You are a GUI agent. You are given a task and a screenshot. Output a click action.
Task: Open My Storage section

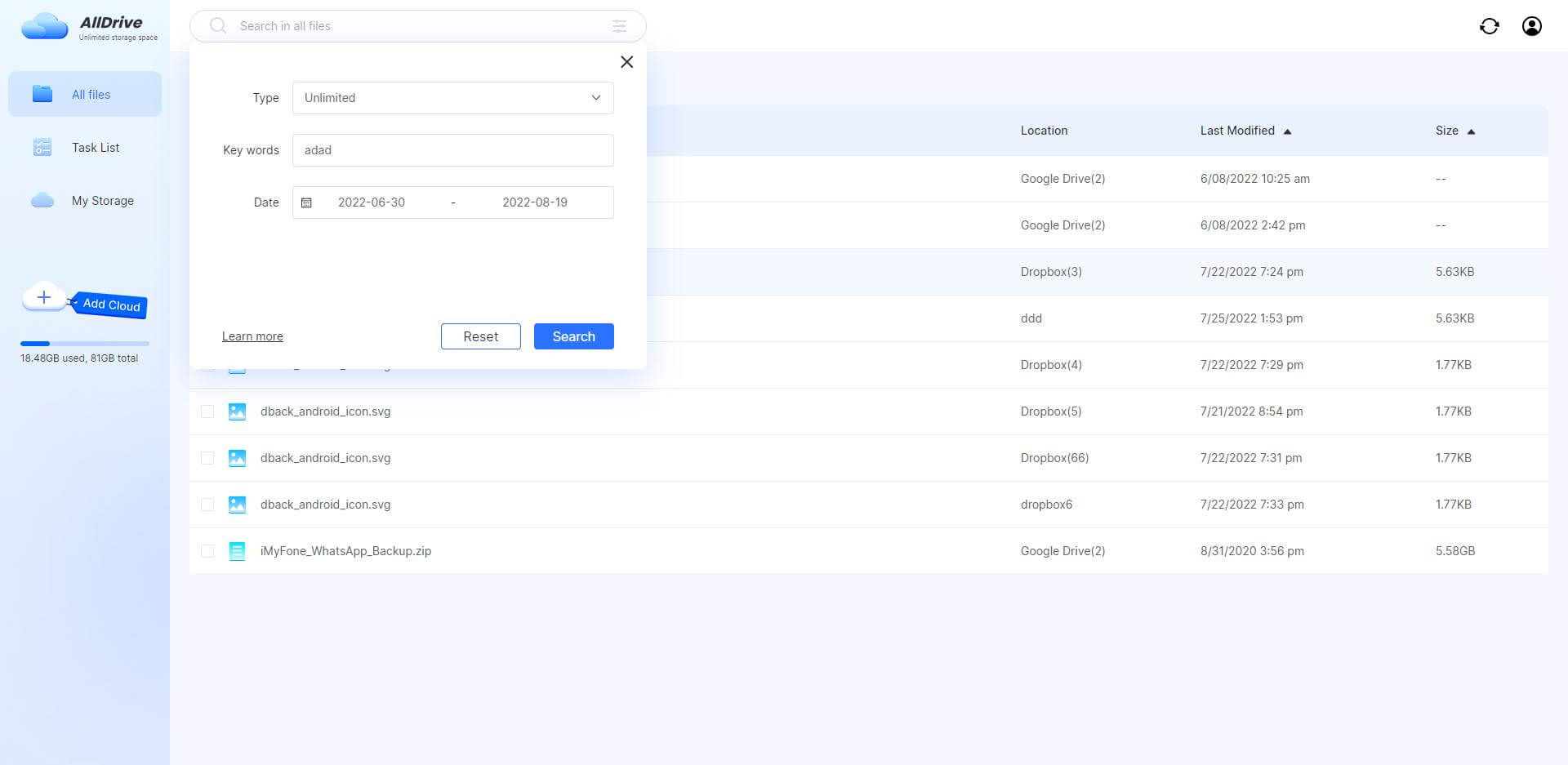85,201
